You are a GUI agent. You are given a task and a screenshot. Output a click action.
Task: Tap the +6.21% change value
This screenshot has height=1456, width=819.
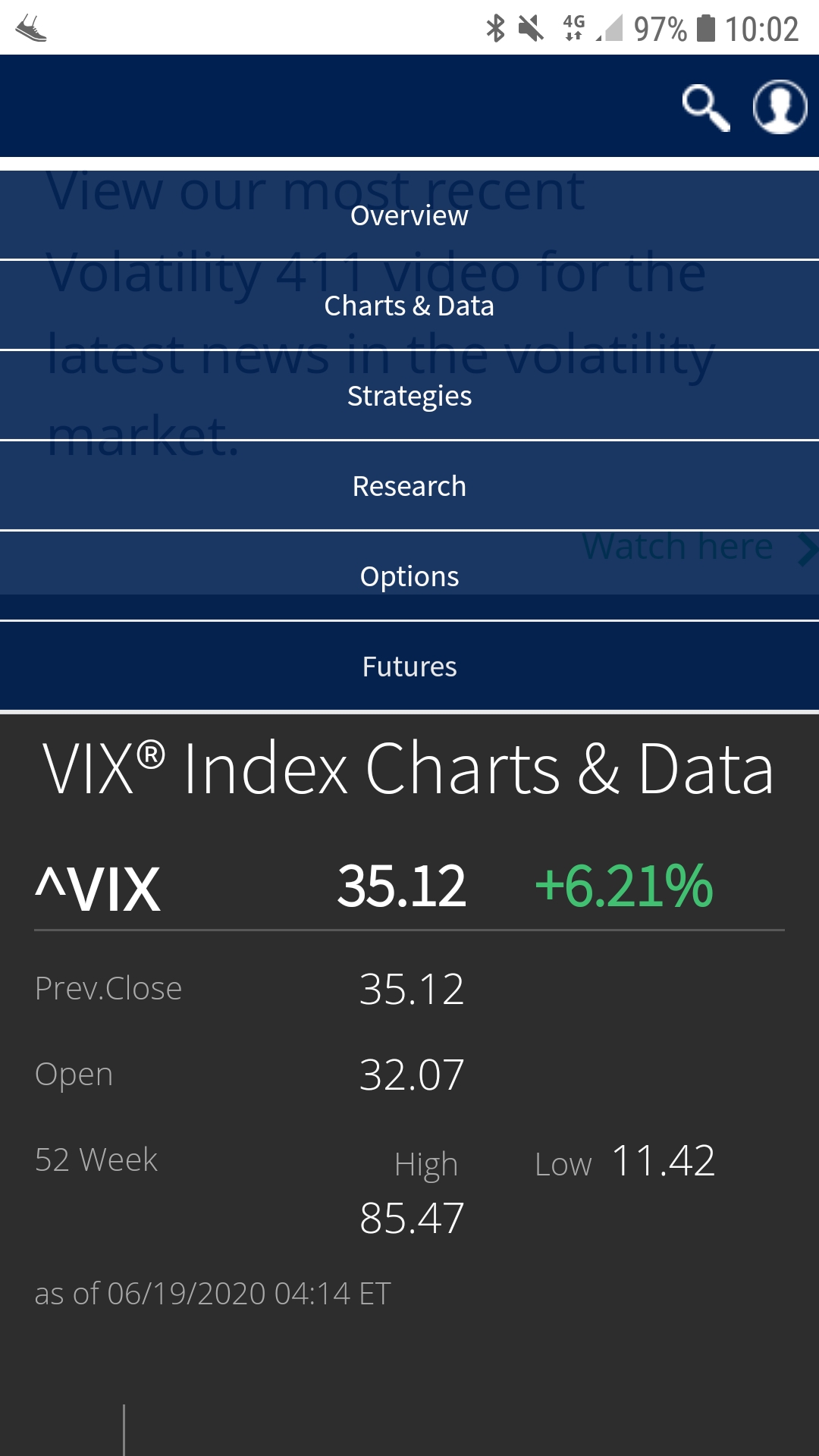pyautogui.click(x=623, y=886)
